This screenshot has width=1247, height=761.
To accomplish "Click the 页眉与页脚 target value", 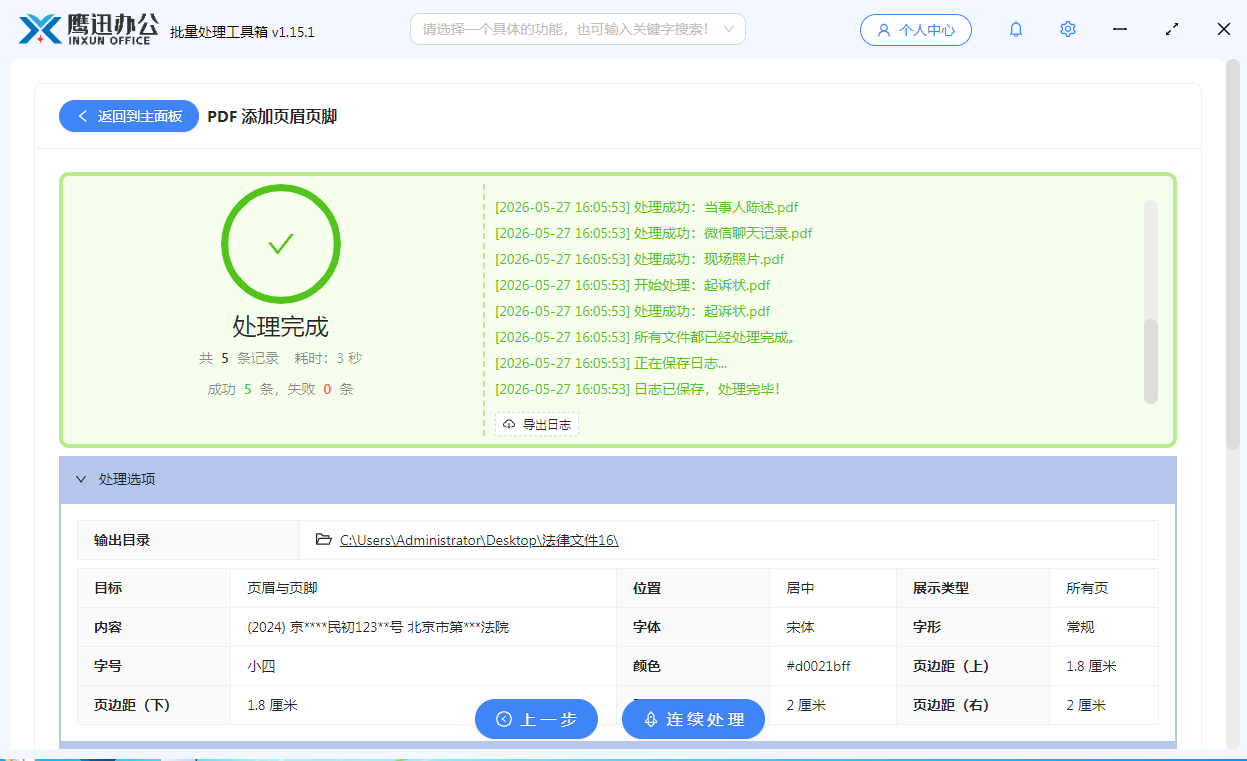I will pos(282,588).
